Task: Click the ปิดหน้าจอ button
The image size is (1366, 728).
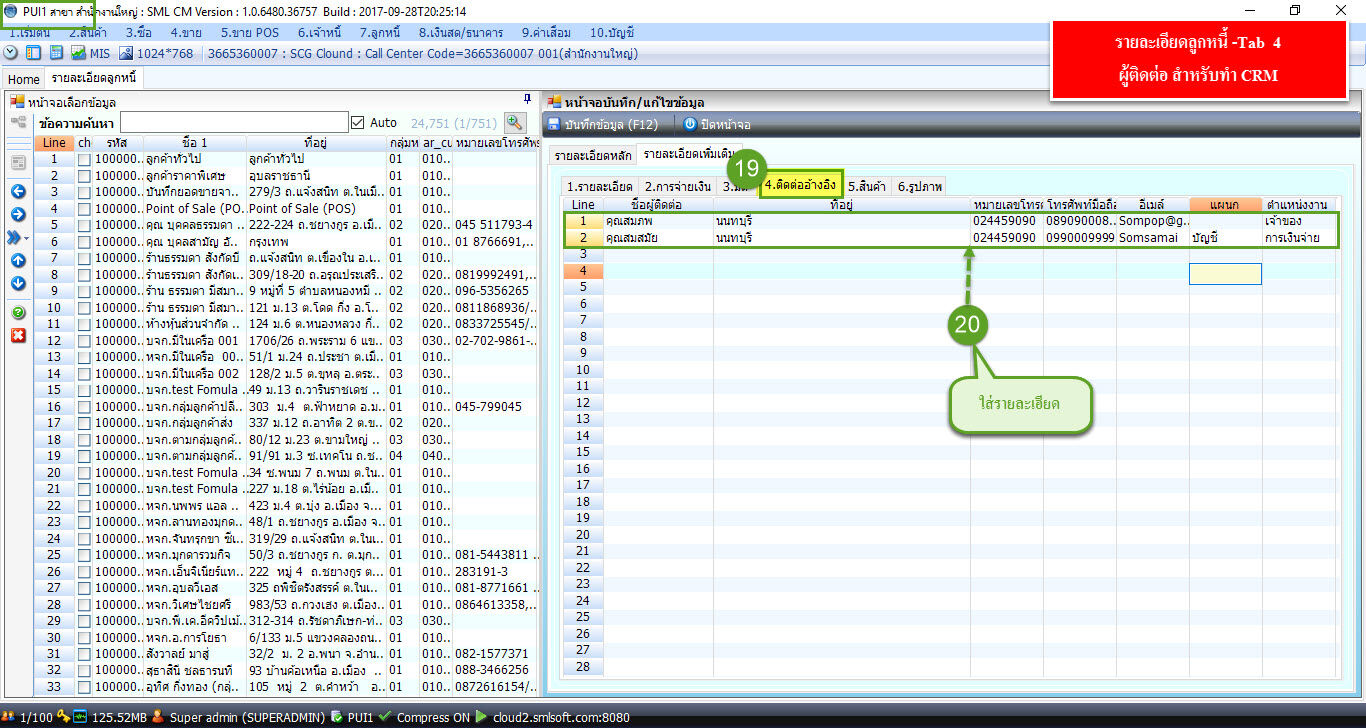Action: [x=717, y=124]
